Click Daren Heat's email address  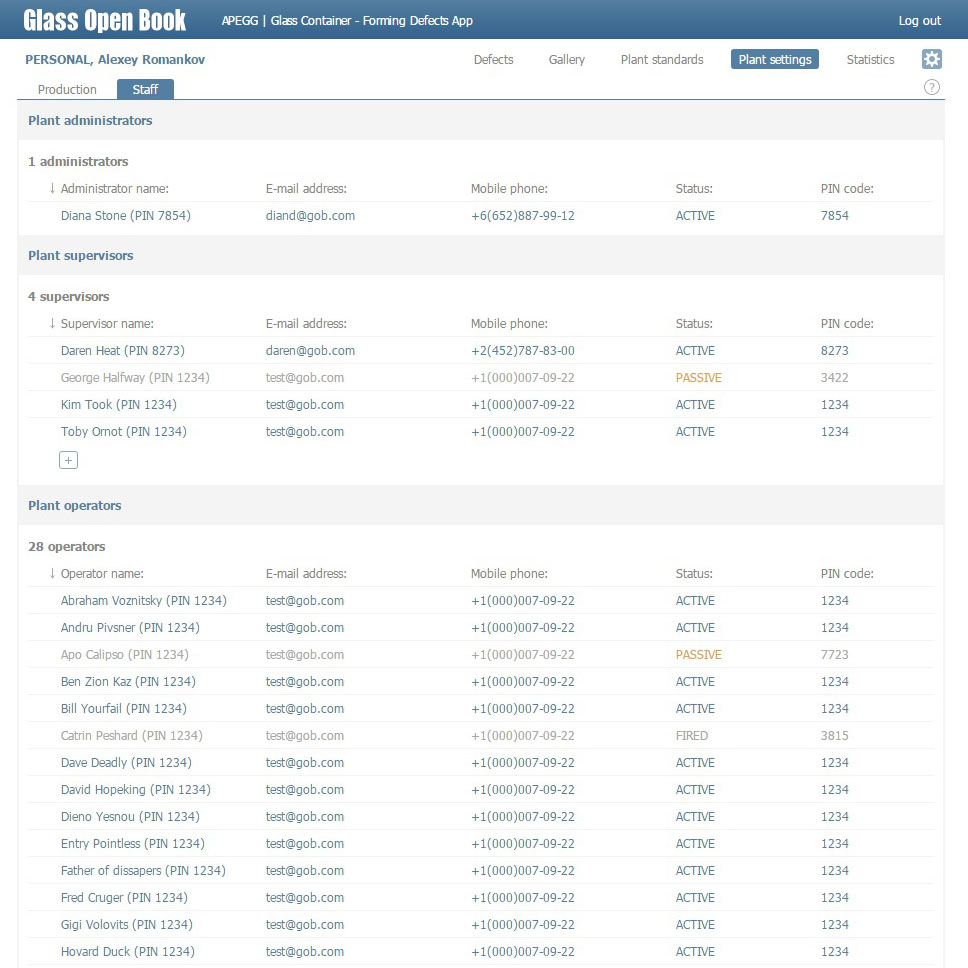[x=310, y=351]
